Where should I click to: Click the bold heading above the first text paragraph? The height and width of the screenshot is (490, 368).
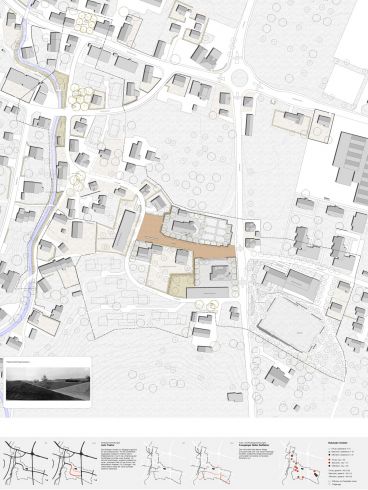click(x=107, y=445)
